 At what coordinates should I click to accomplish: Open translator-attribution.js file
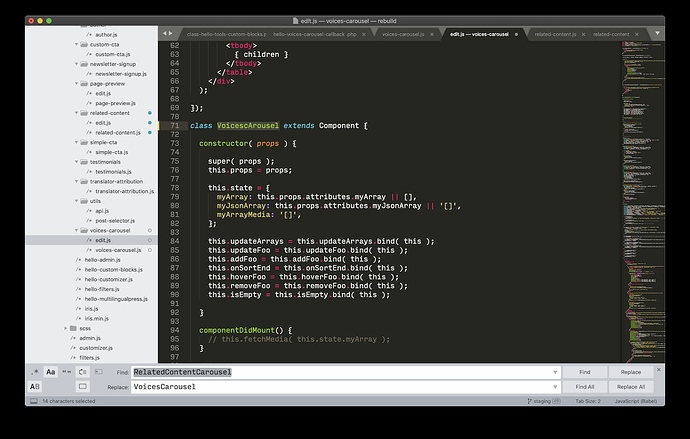(x=125, y=191)
